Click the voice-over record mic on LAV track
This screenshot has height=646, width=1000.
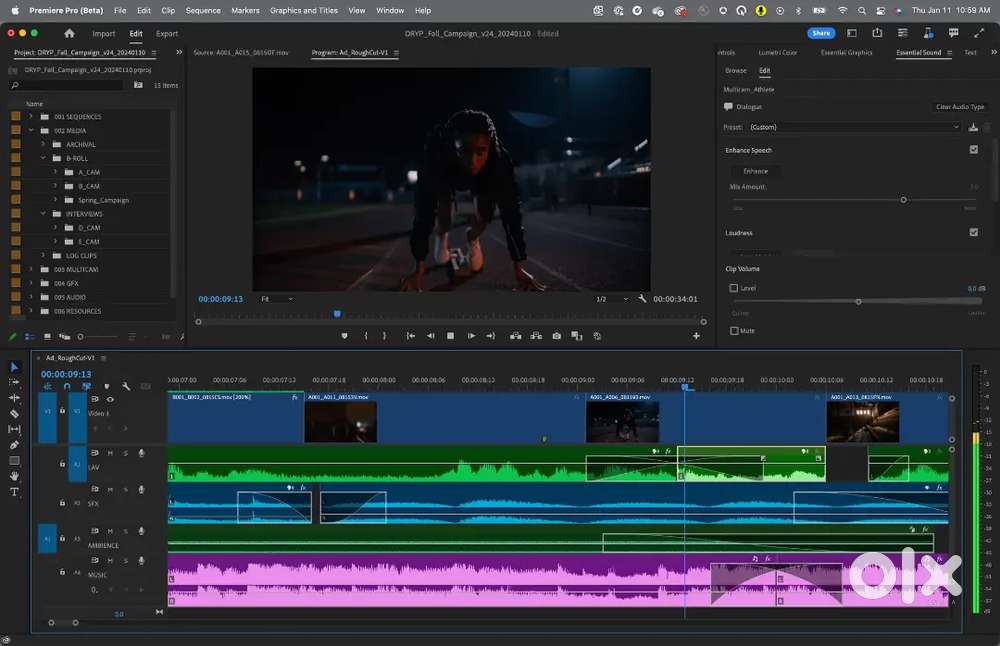[143, 453]
